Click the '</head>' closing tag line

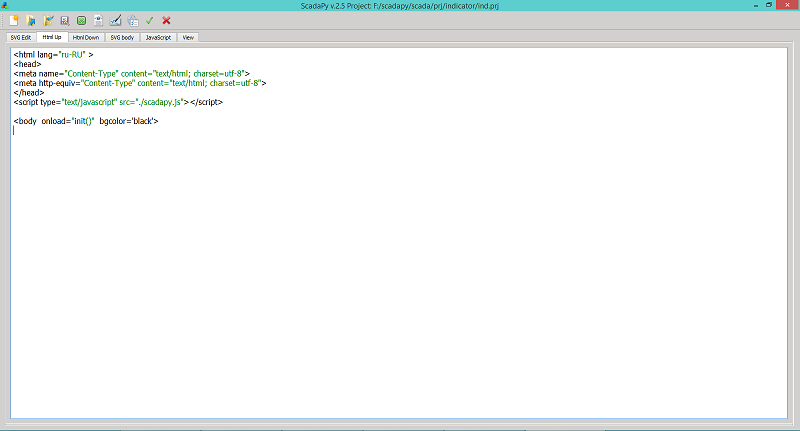pyautogui.click(x=29, y=93)
